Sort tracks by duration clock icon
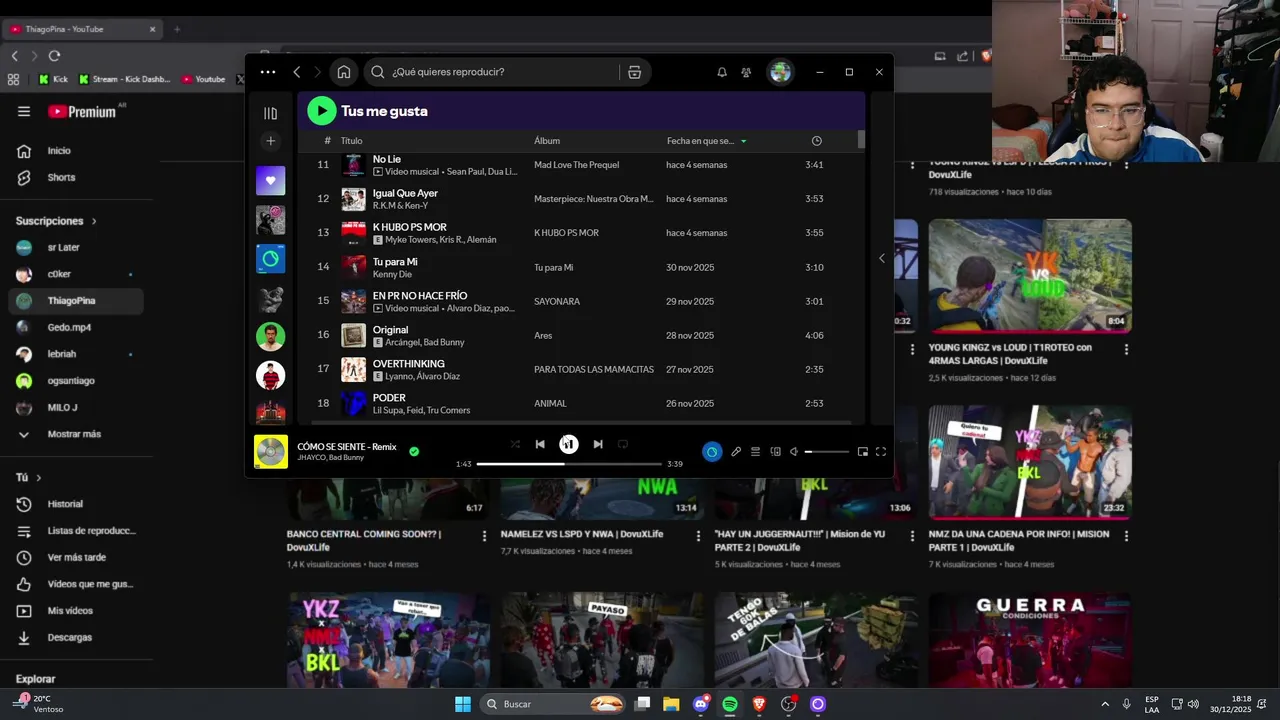The width and height of the screenshot is (1280, 720). coord(817,141)
